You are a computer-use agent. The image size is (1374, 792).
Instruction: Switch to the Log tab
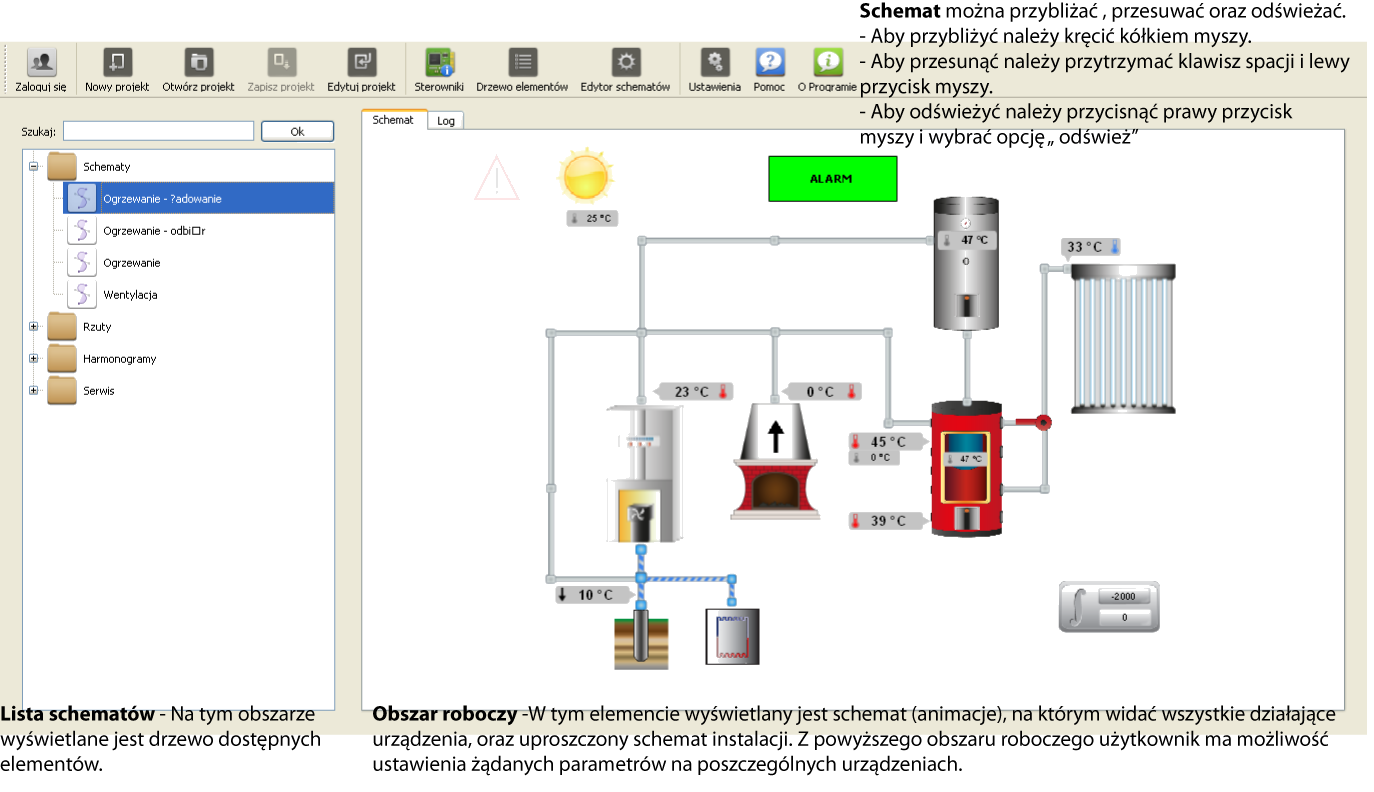point(446,121)
